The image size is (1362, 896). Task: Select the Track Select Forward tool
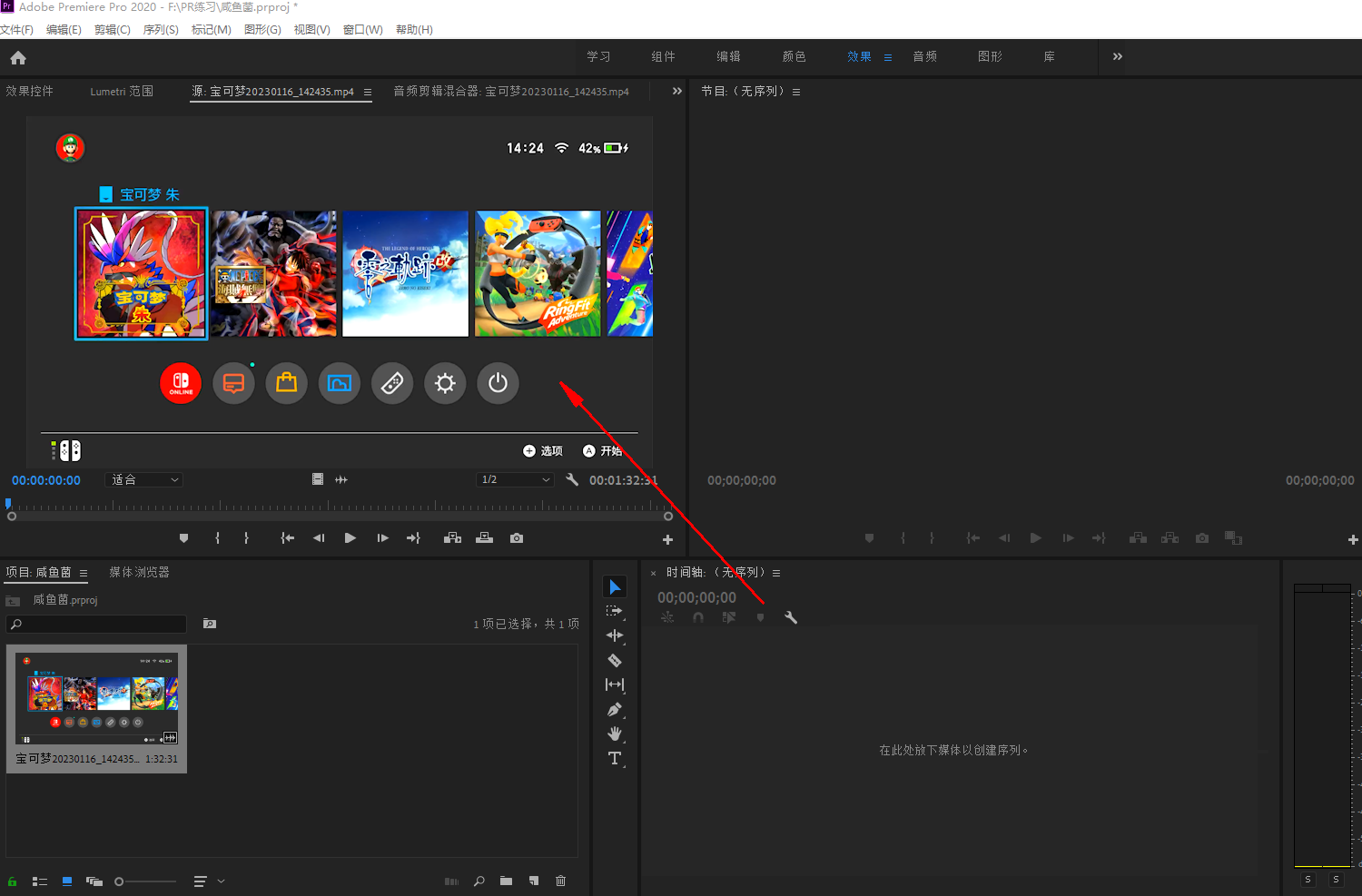tap(615, 611)
